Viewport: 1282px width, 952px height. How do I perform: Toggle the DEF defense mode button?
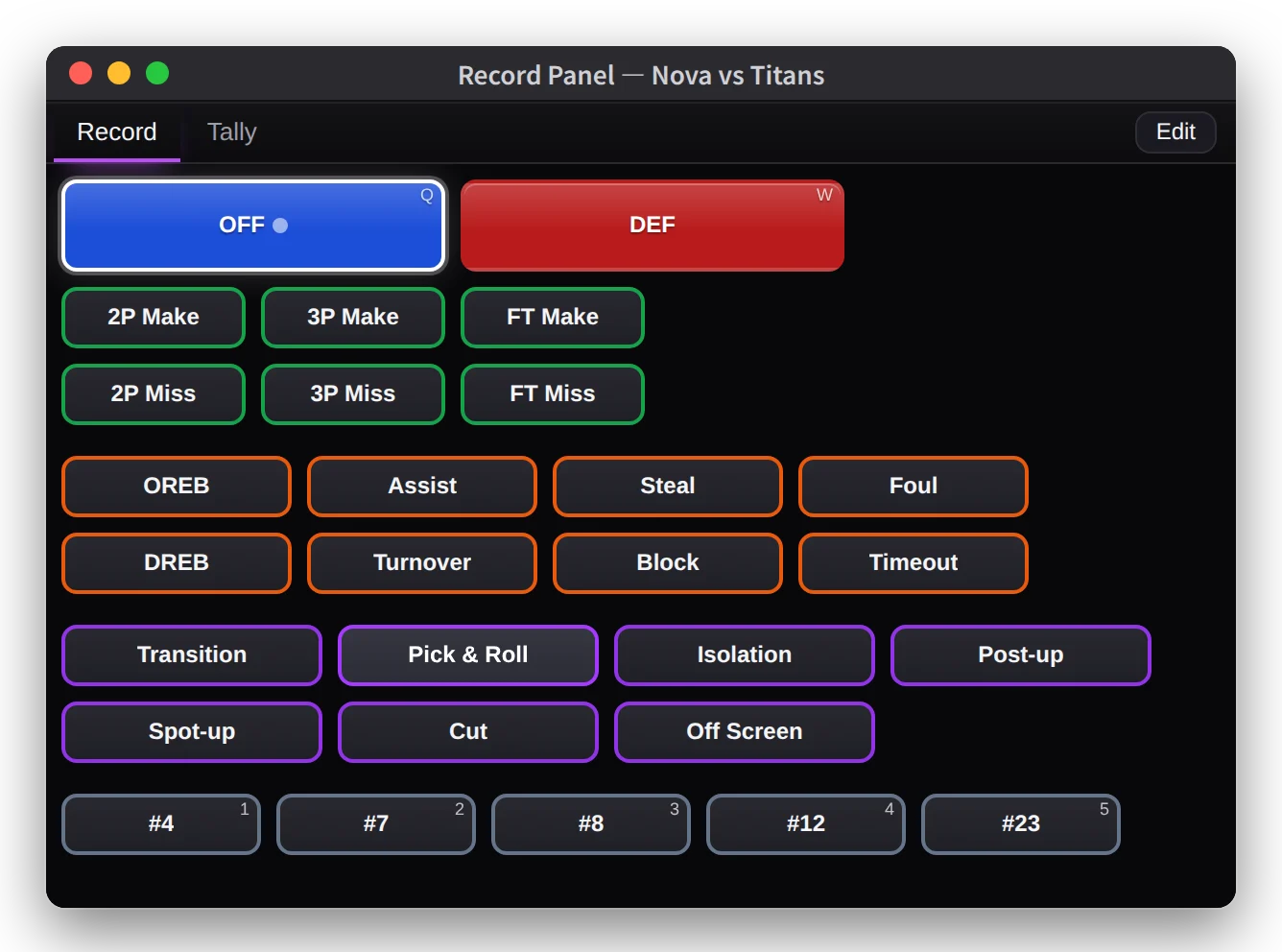pyautogui.click(x=653, y=226)
